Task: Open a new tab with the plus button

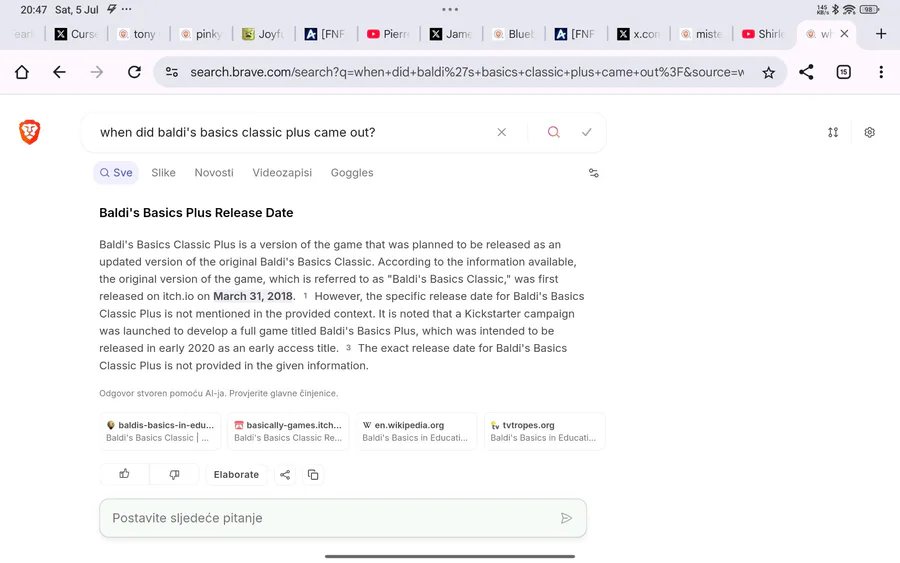Action: pyautogui.click(x=881, y=34)
